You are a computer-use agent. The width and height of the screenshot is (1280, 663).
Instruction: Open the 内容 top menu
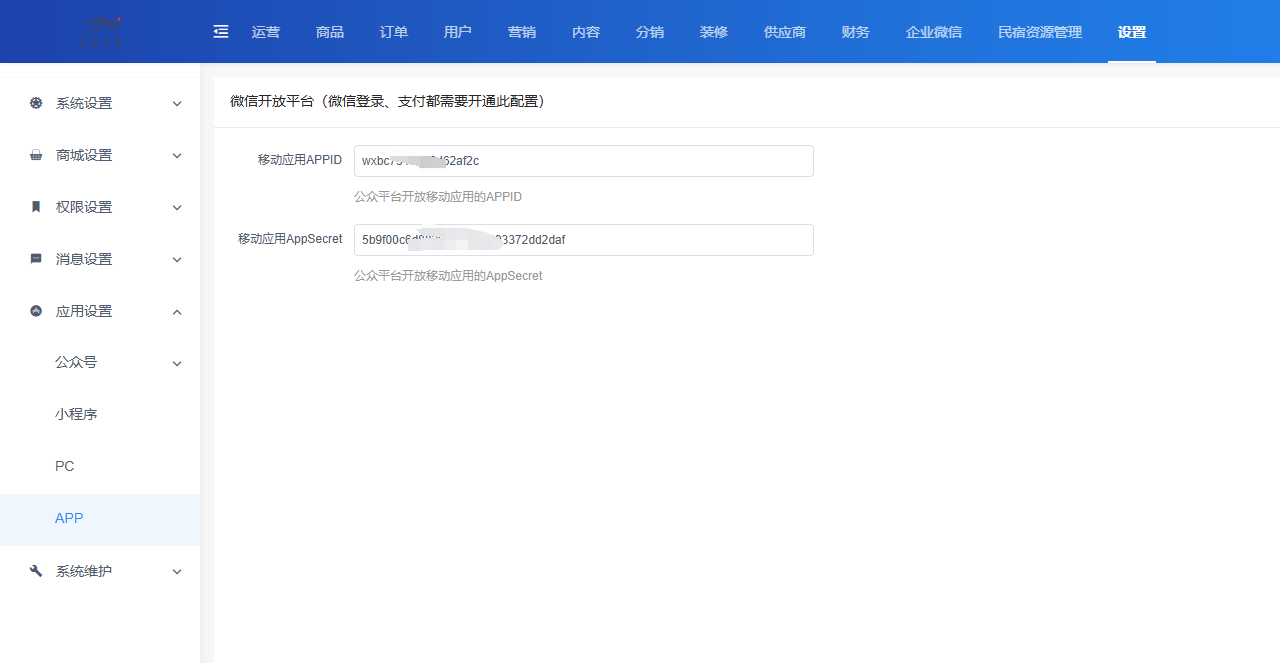pyautogui.click(x=586, y=32)
